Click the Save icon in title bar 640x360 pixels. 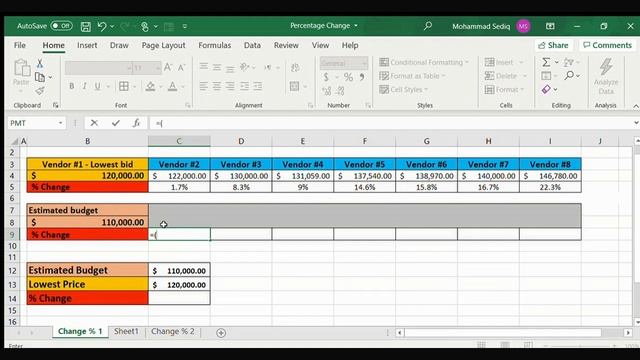click(86, 27)
